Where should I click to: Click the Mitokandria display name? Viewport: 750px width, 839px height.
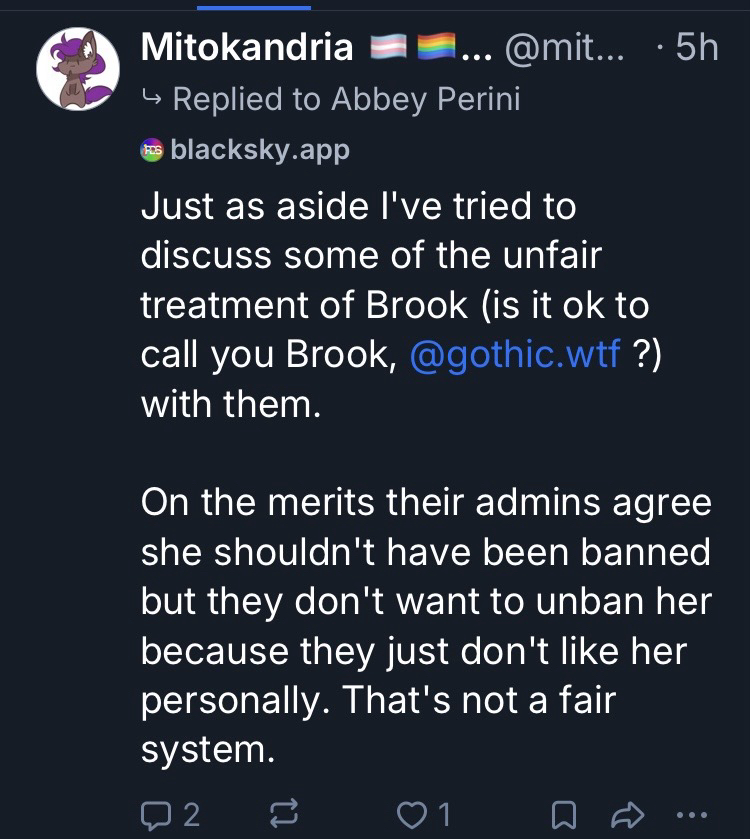pos(247,47)
